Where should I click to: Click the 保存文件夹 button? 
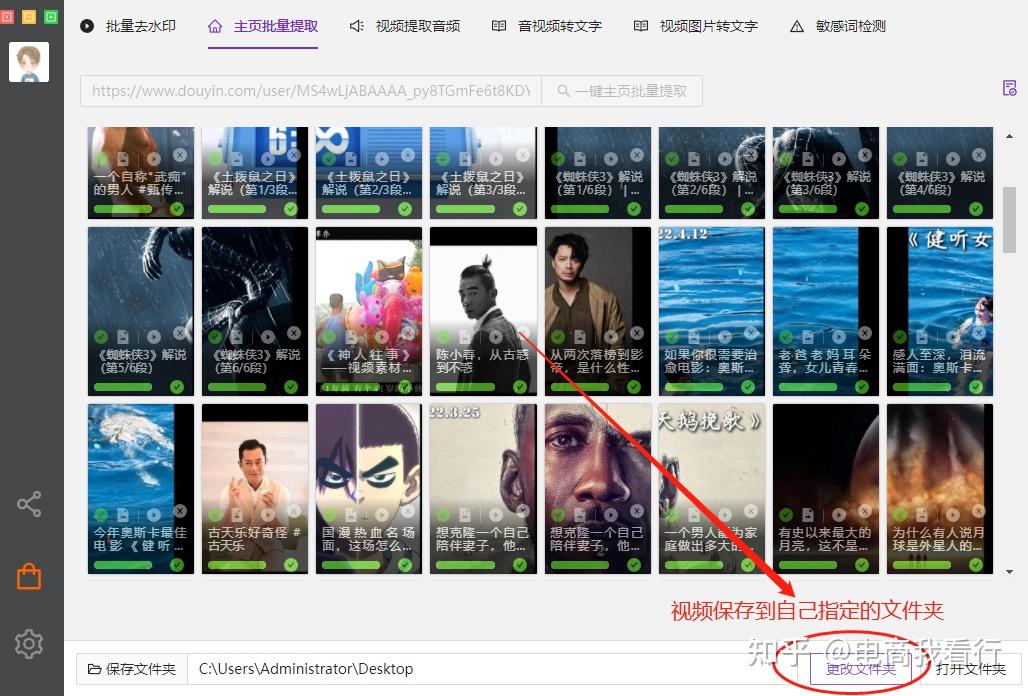132,669
